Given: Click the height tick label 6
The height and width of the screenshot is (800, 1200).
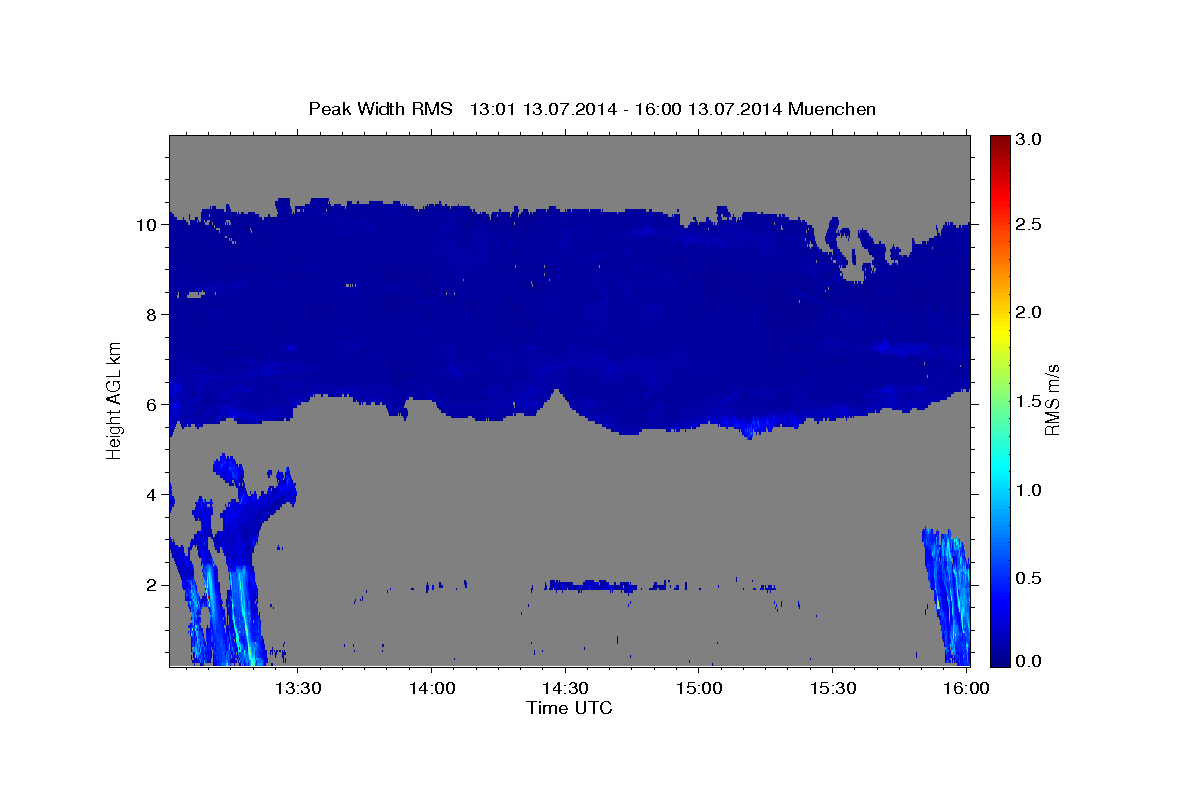Looking at the screenshot, I should [x=151, y=404].
